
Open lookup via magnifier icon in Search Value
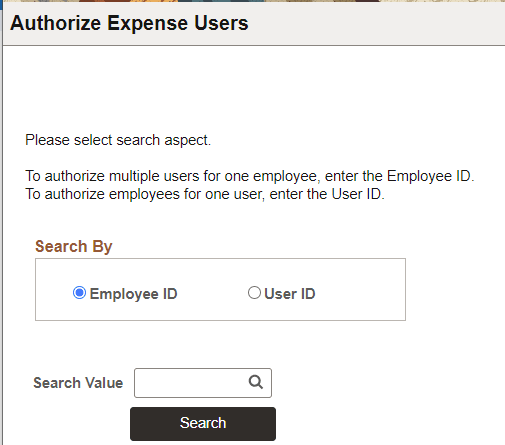(256, 382)
